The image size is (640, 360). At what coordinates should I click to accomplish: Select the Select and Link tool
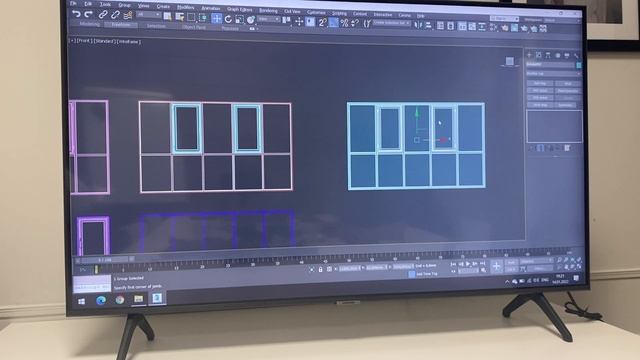tap(103, 15)
